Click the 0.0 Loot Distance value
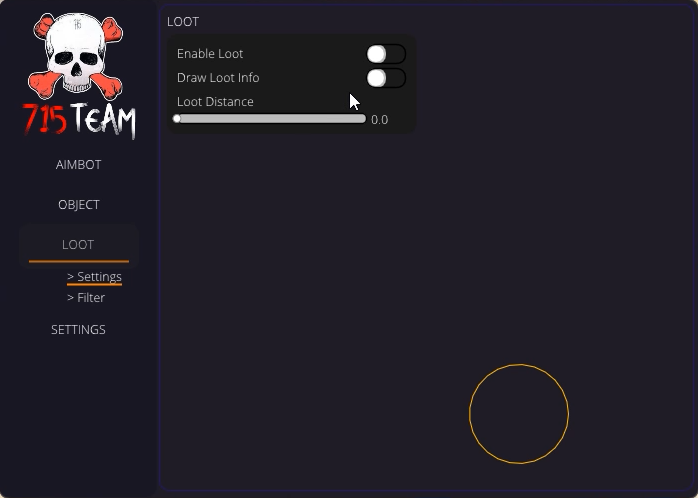Viewport: 698px width, 498px height. tap(380, 120)
